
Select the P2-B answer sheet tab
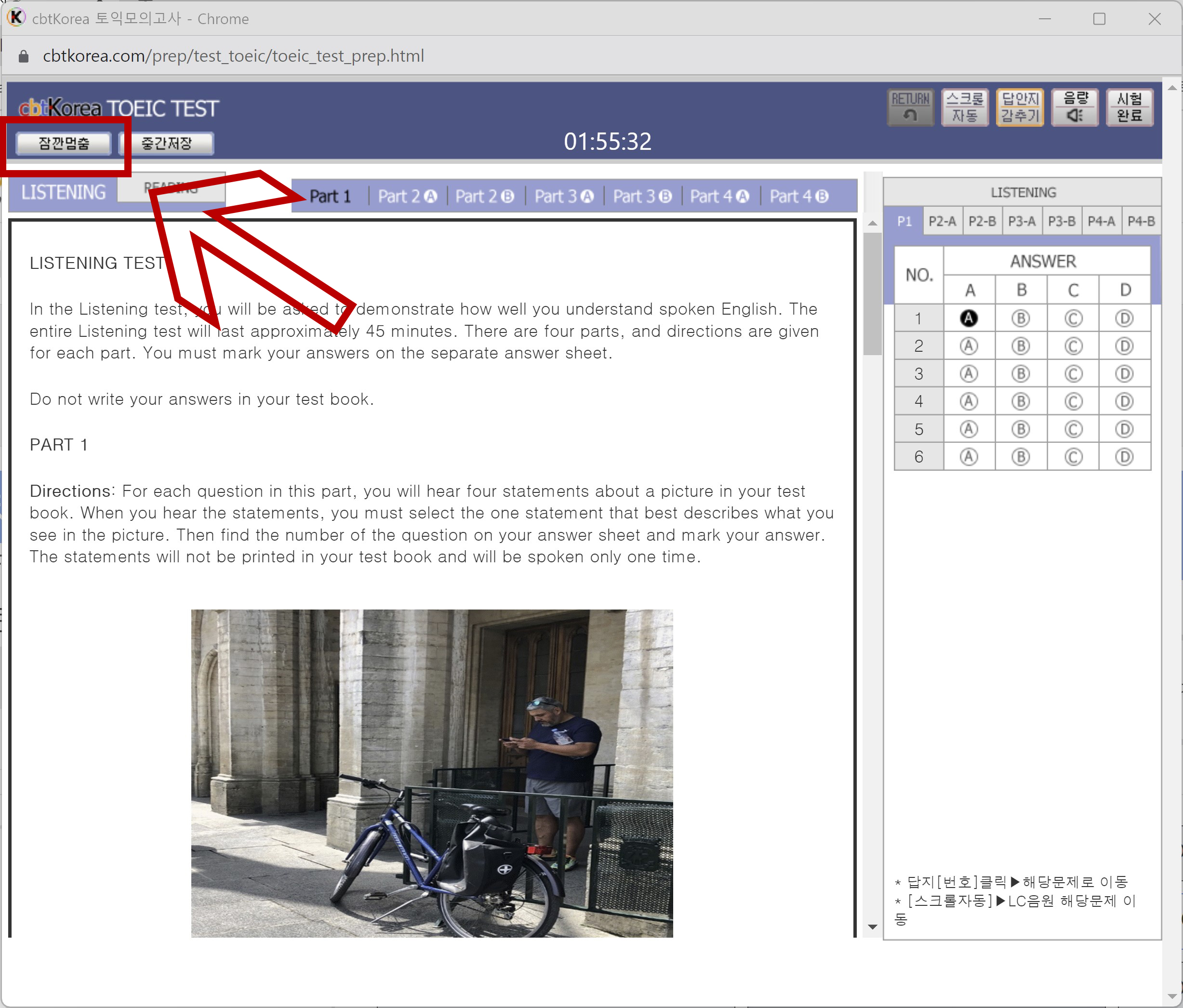point(983,222)
